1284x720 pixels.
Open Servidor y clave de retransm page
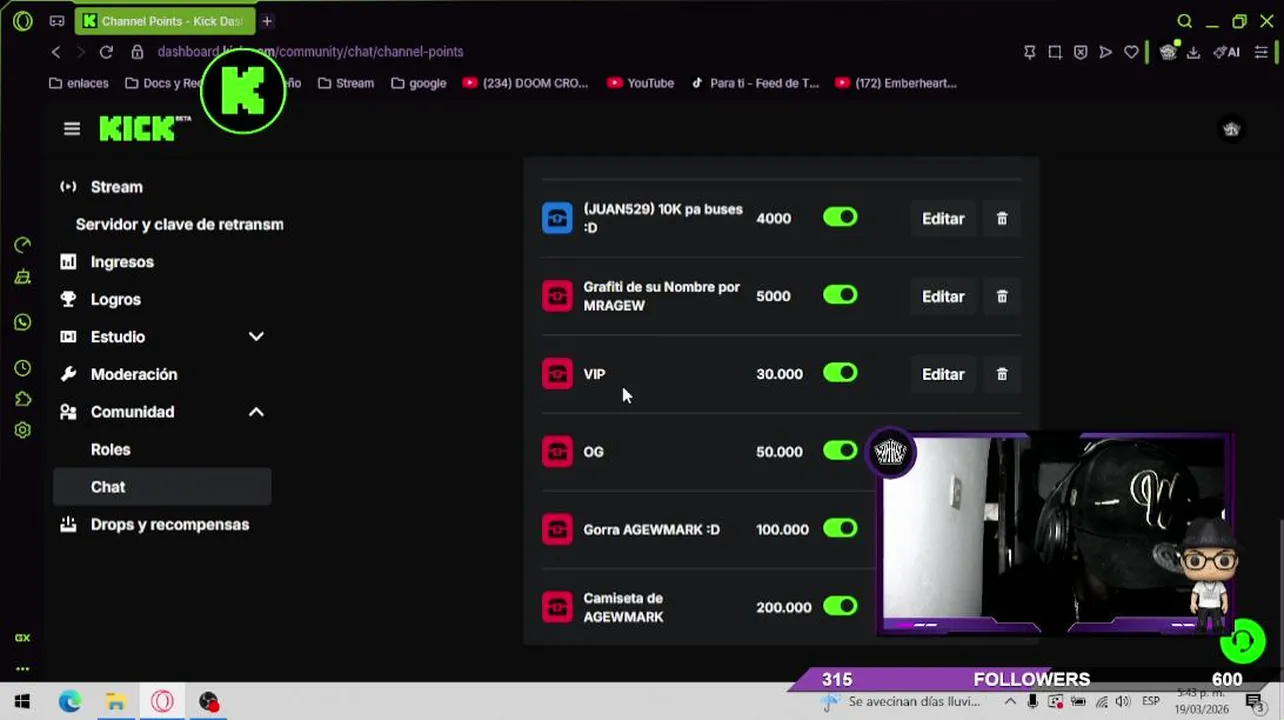179,224
